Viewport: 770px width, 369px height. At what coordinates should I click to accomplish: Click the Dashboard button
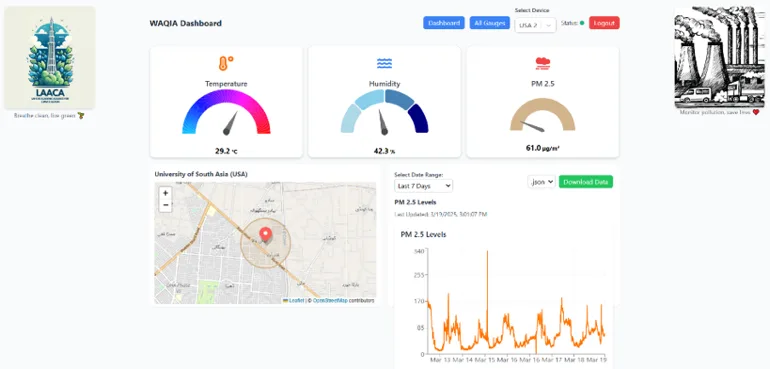pyautogui.click(x=444, y=23)
